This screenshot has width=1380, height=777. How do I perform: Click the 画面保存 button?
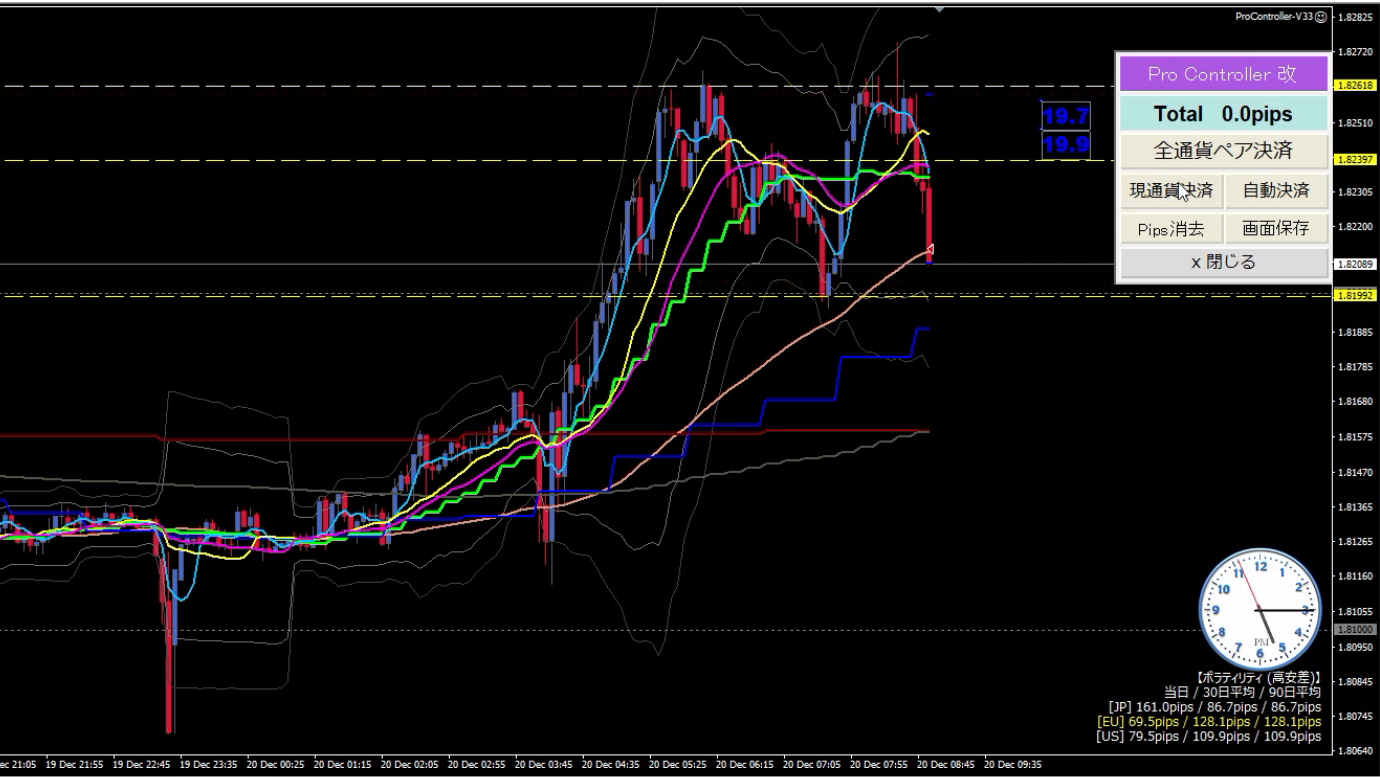(1276, 228)
